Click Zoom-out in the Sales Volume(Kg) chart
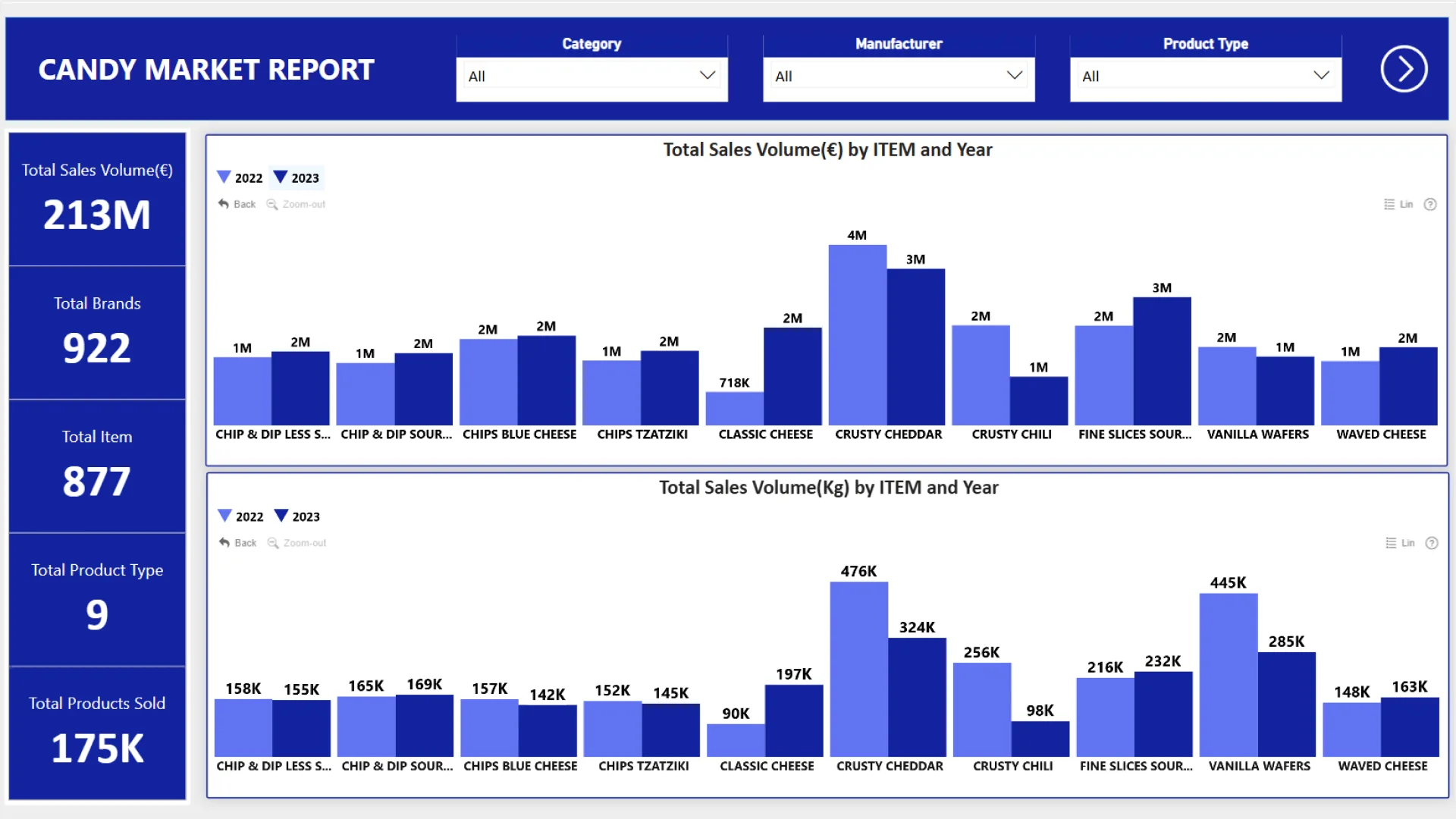 pos(297,543)
